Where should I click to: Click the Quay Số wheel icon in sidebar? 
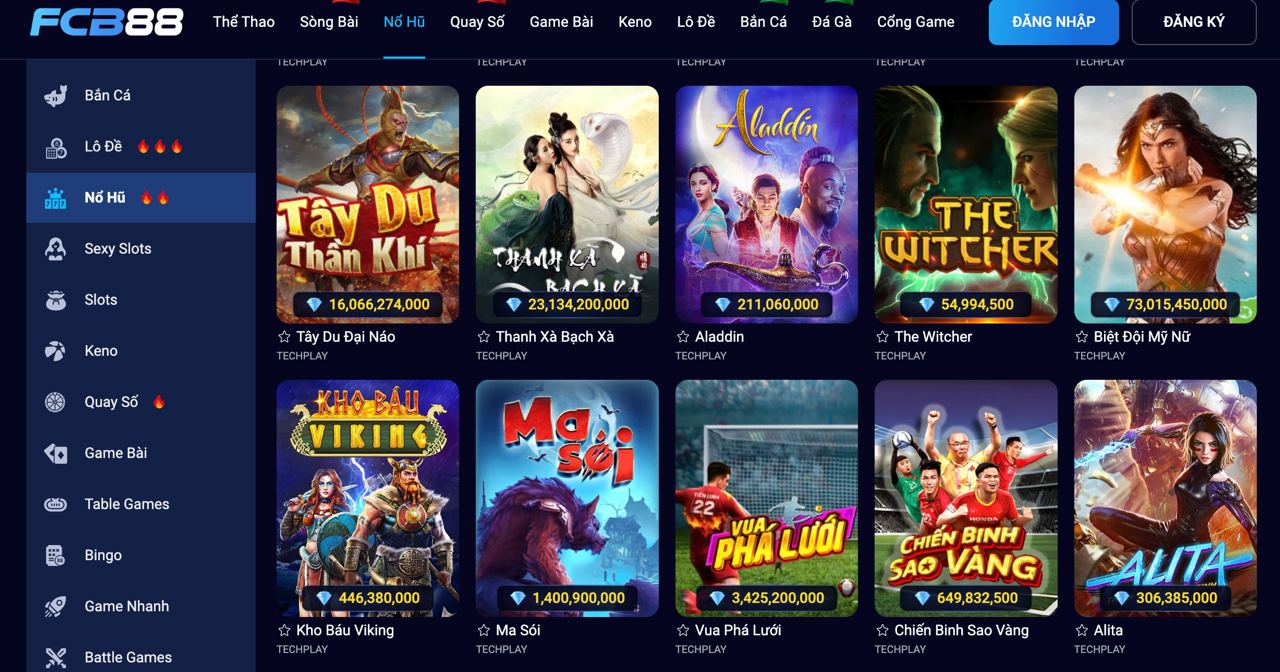56,402
